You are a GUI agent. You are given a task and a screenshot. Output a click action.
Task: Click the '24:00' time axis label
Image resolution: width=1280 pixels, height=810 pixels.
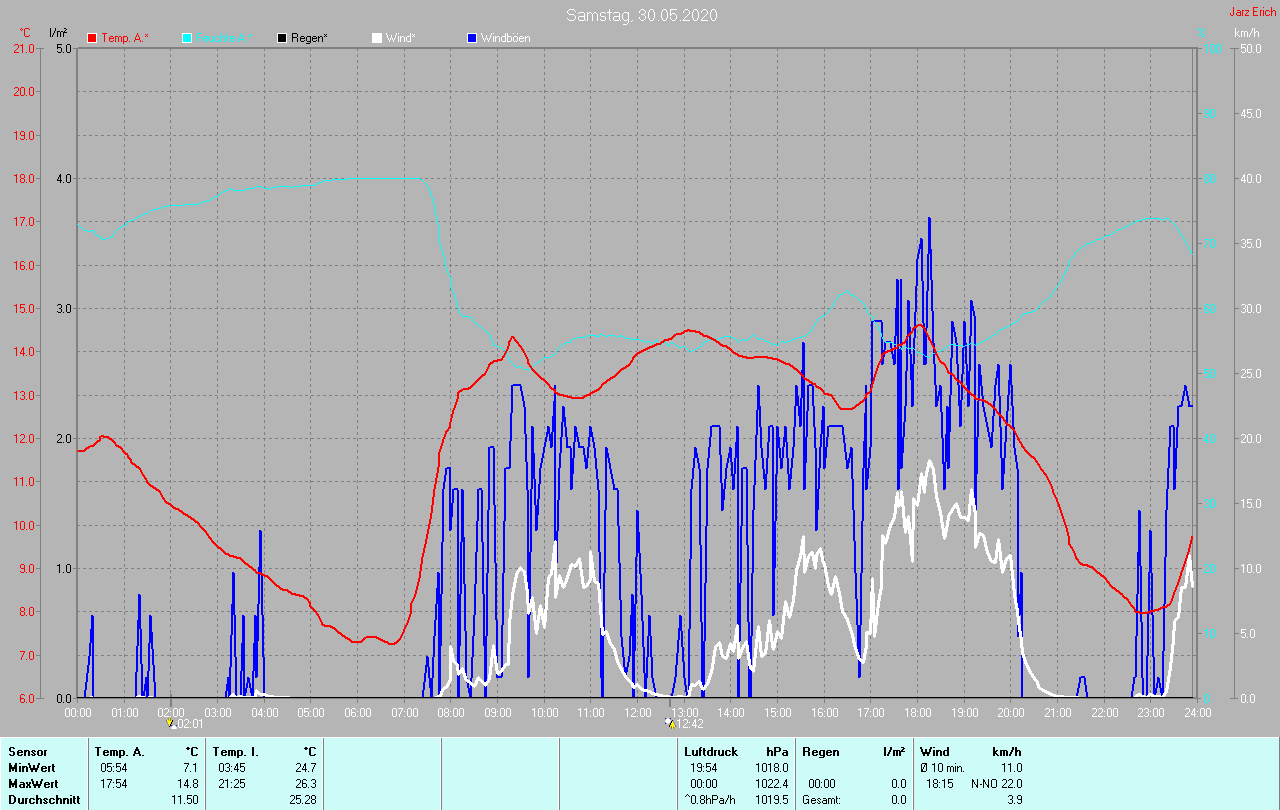tap(1197, 712)
